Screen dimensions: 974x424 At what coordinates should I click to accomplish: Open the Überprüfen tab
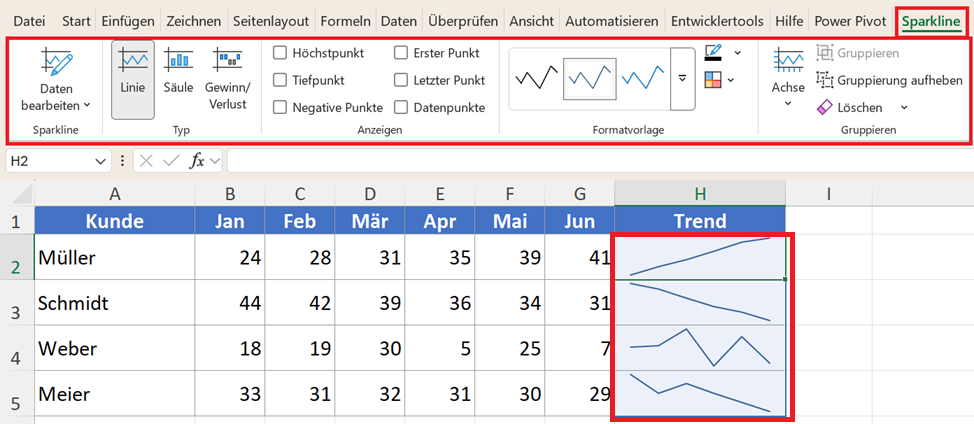(463, 21)
